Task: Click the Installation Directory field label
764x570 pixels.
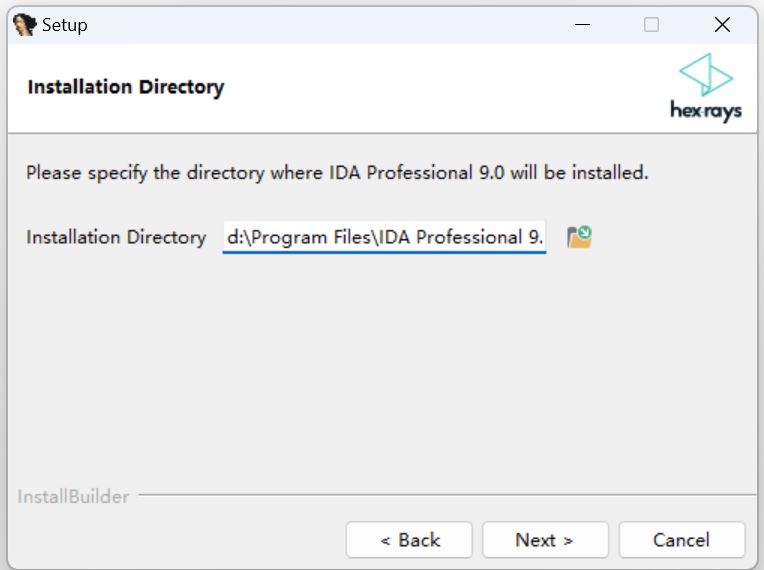Action: (116, 237)
